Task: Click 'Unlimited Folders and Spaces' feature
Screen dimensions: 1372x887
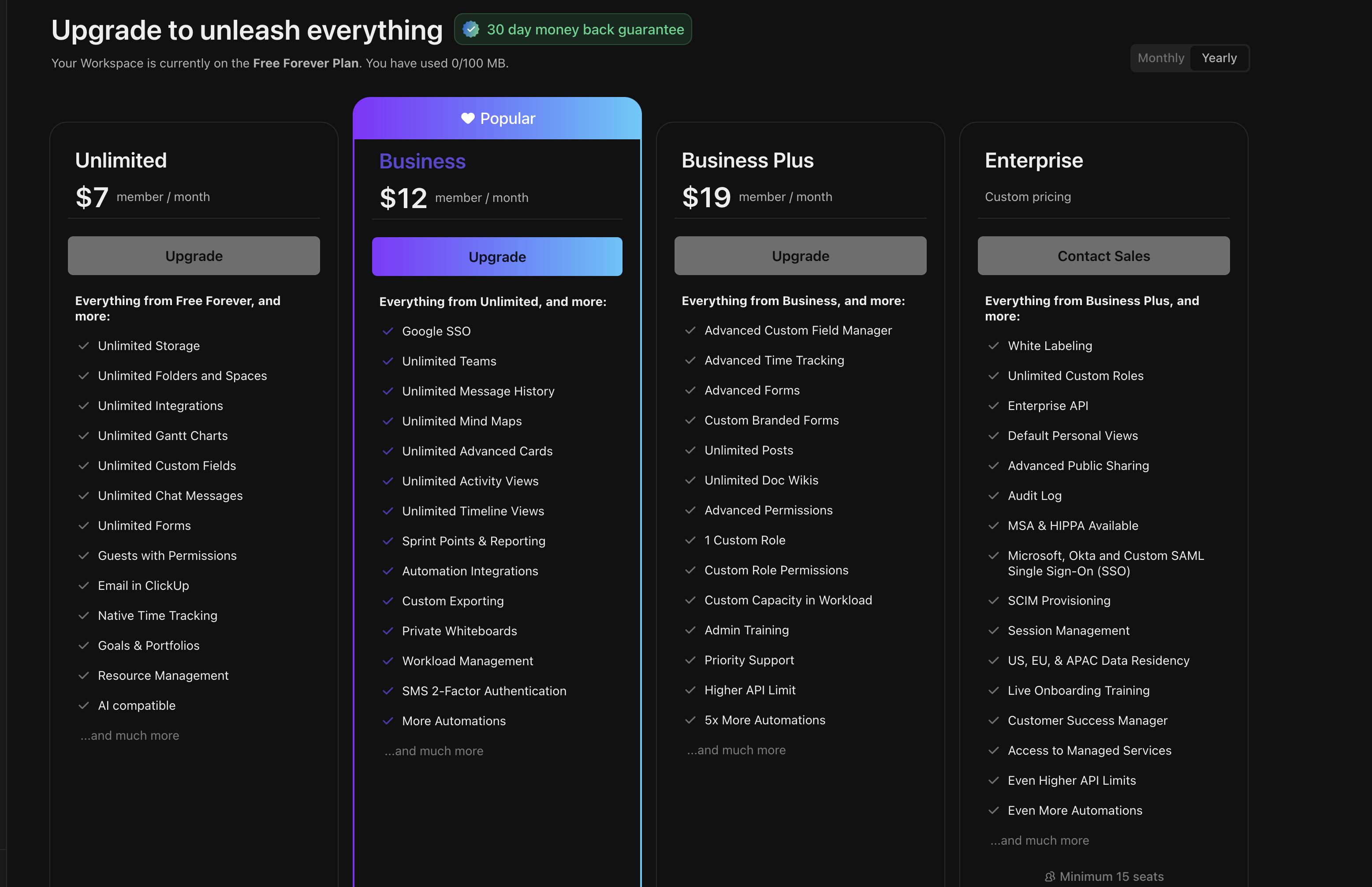Action: (182, 376)
